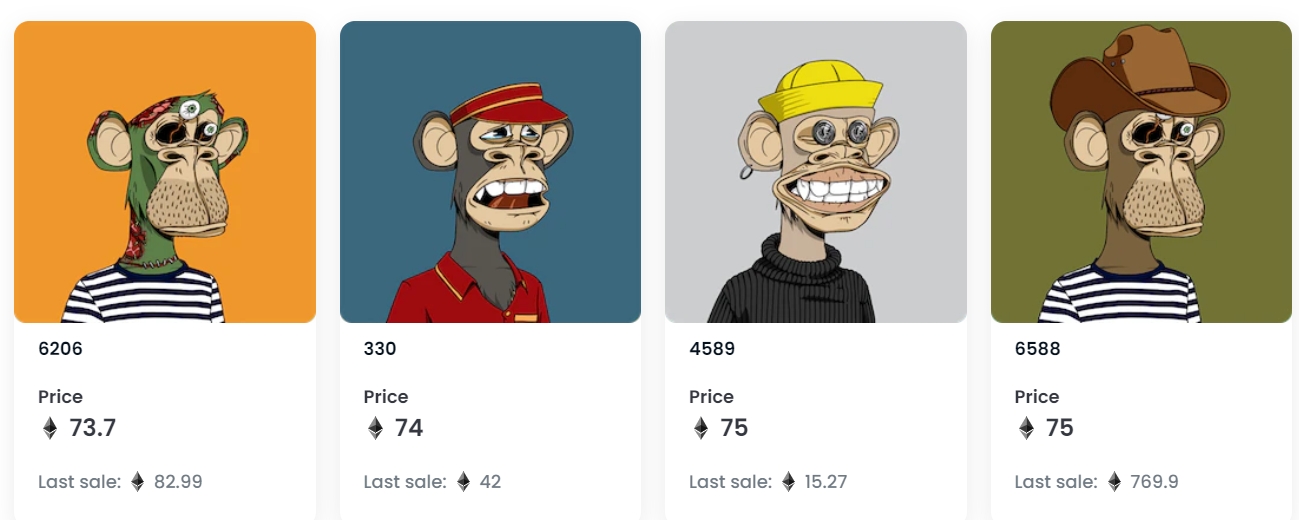Click the Ethereum icon next to 75 for 6588
The height and width of the screenshot is (520, 1299).
1026,429
